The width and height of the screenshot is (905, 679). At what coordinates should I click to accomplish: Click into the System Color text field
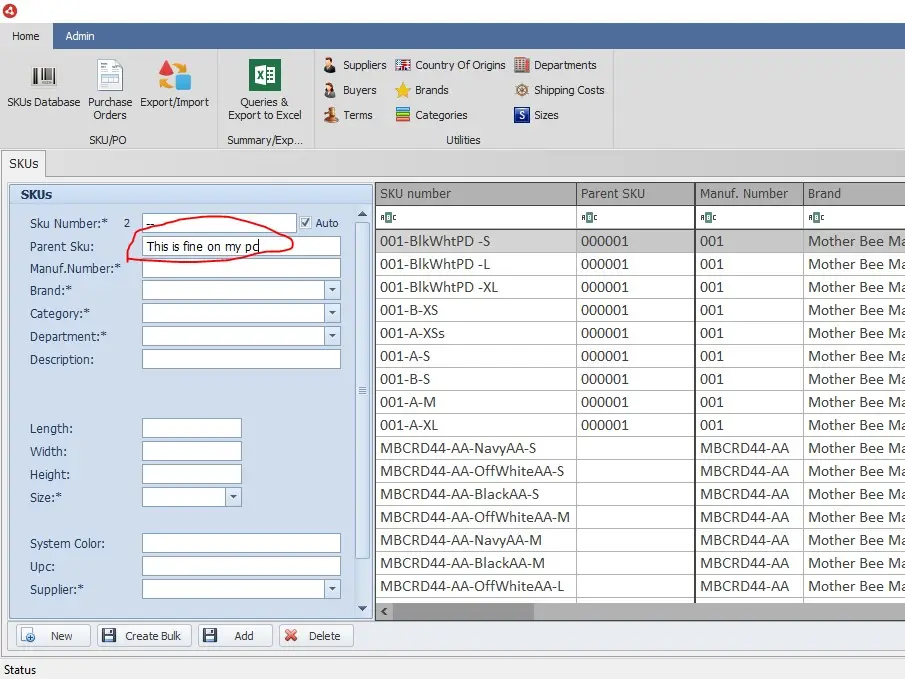241,543
